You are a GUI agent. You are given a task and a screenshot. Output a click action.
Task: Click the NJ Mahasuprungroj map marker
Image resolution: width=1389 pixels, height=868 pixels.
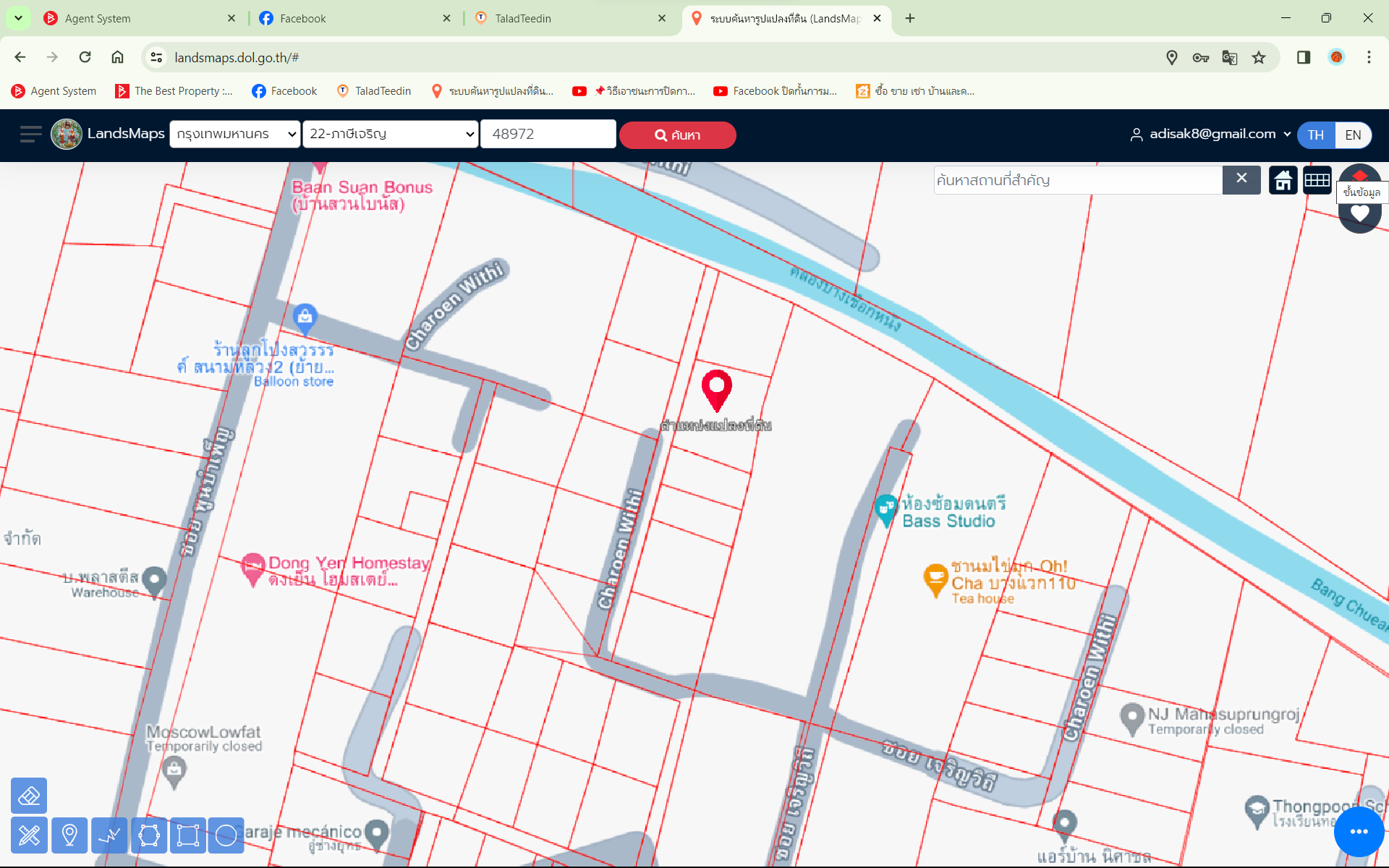point(1131,720)
